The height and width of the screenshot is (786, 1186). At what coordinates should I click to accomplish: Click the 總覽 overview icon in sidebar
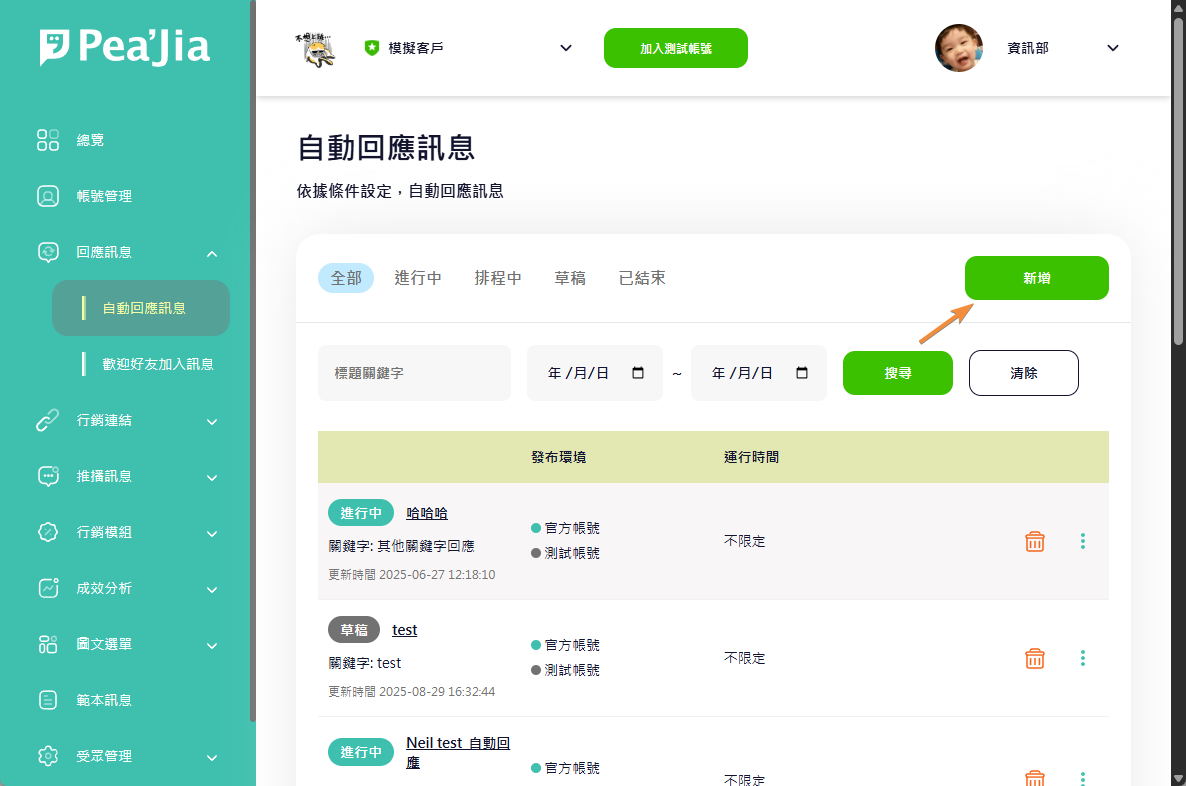(48, 140)
